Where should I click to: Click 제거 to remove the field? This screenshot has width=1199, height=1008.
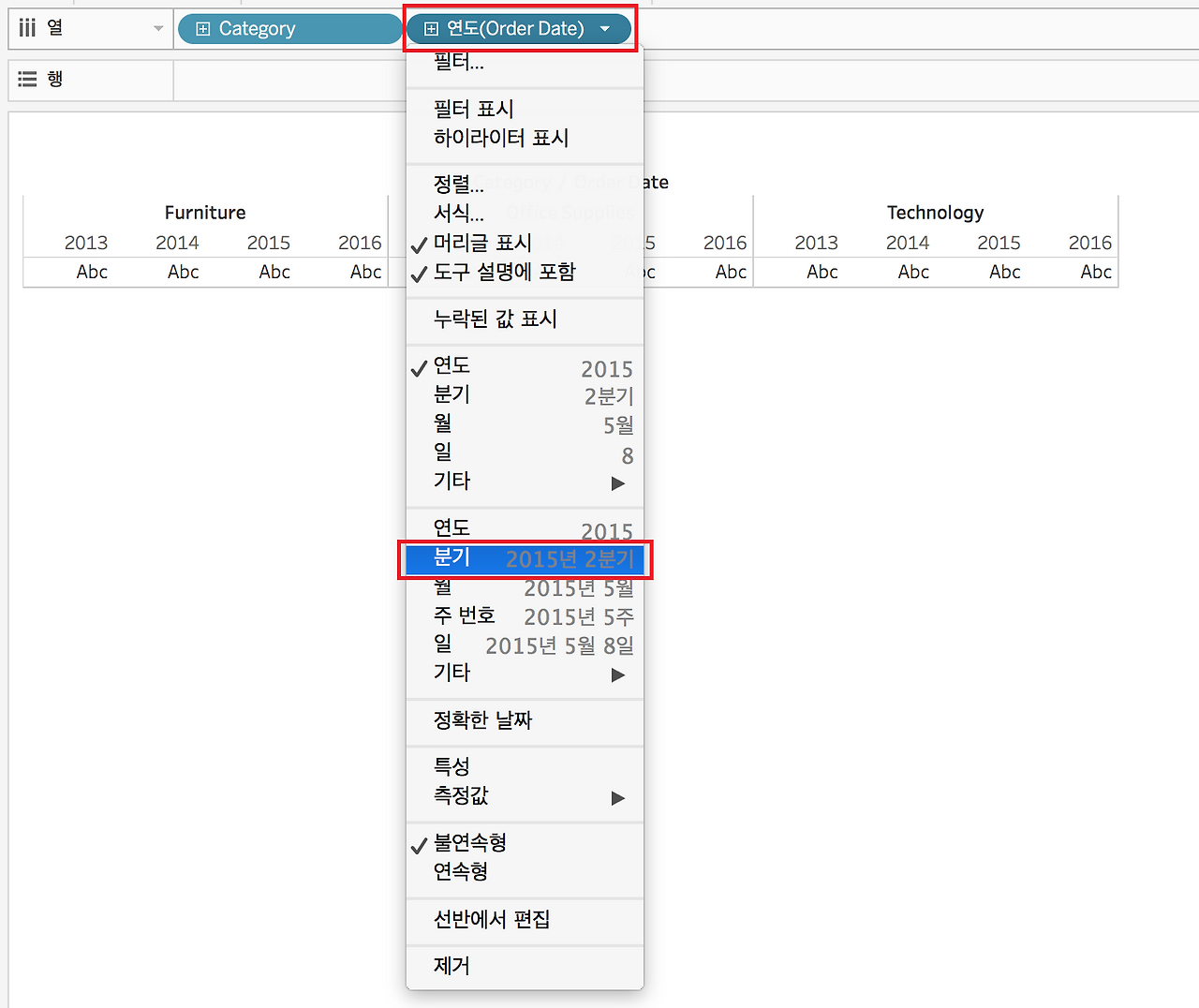(525, 966)
